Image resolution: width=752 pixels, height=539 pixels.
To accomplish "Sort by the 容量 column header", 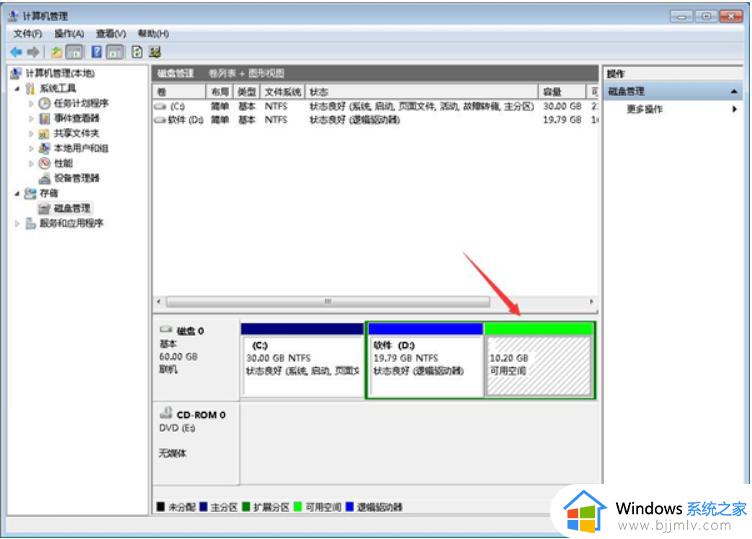I will coord(563,92).
